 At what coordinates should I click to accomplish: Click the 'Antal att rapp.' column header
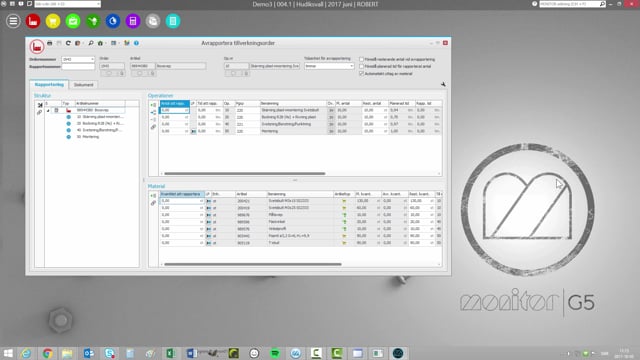[175, 103]
